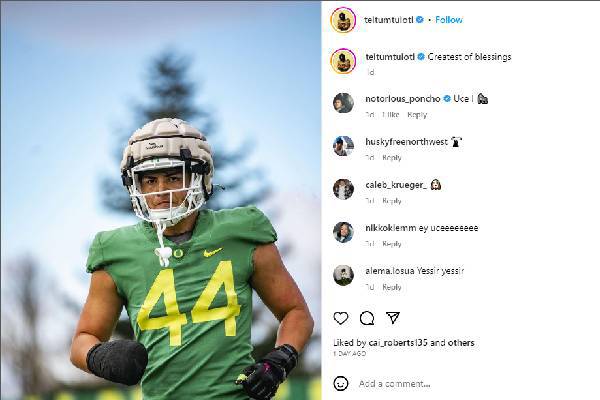View the 1 like on notorious_poncho's comment
Viewport: 600px width, 400px height.
[390, 115]
